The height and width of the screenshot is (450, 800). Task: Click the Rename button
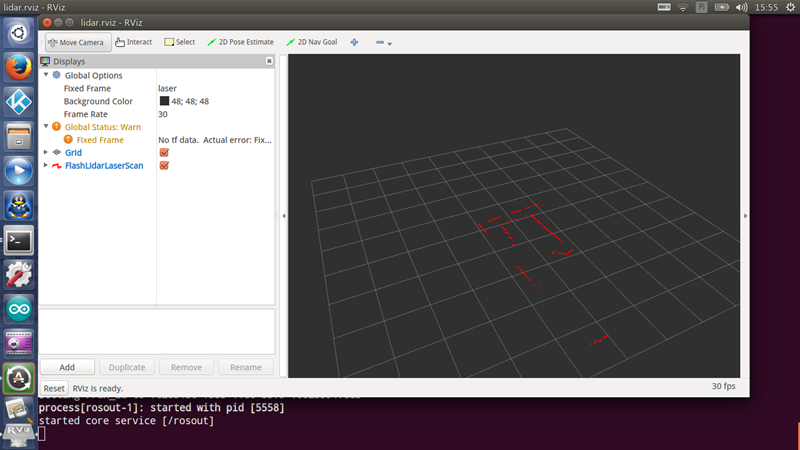click(245, 367)
